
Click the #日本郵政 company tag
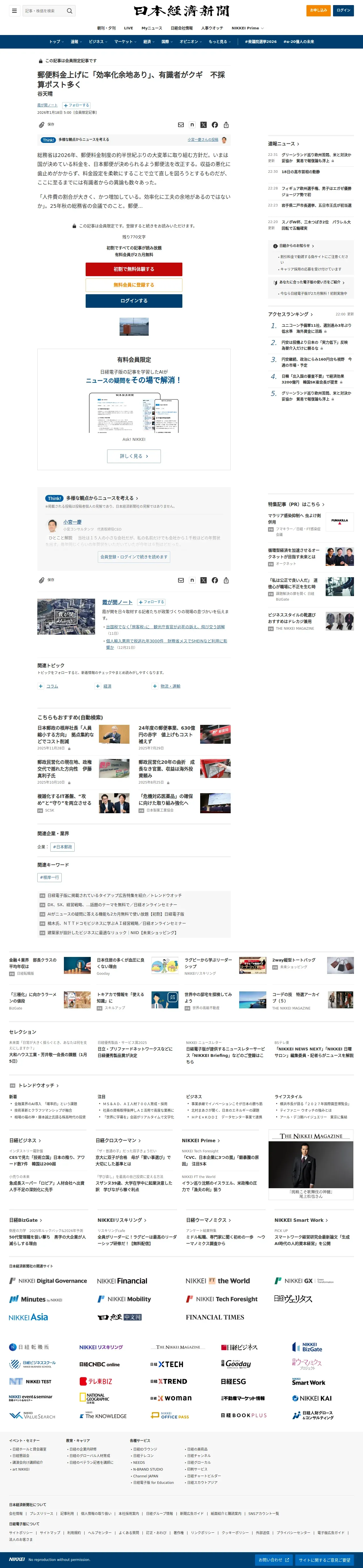click(x=62, y=847)
